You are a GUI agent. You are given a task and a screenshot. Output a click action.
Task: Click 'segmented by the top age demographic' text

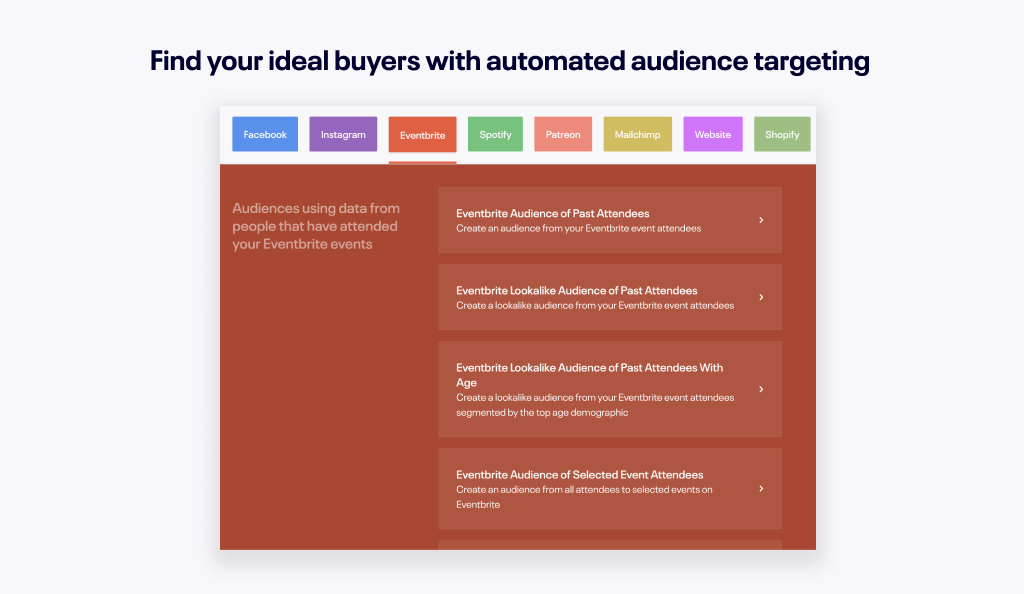pyautogui.click(x=542, y=413)
